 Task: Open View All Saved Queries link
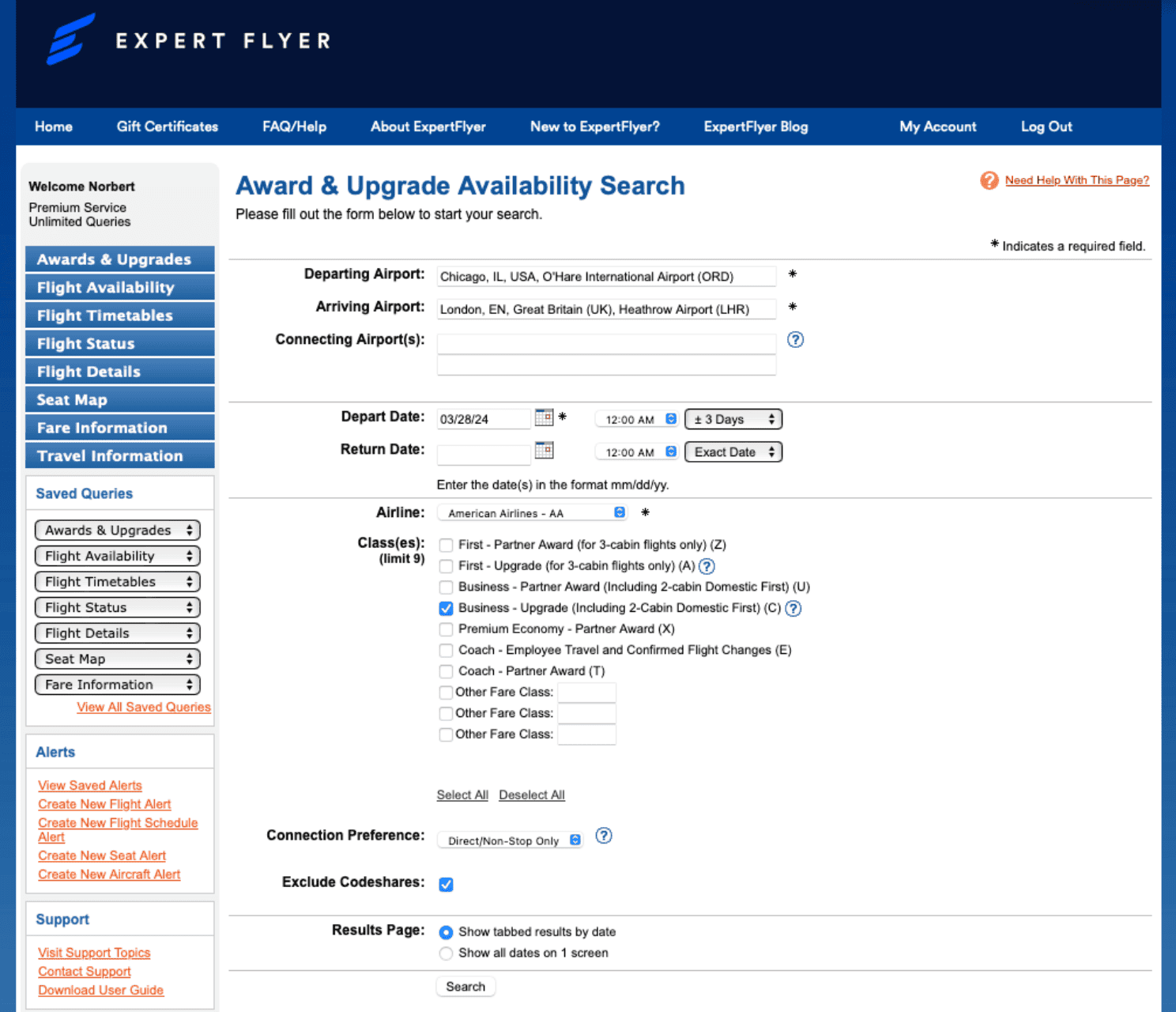[143, 707]
